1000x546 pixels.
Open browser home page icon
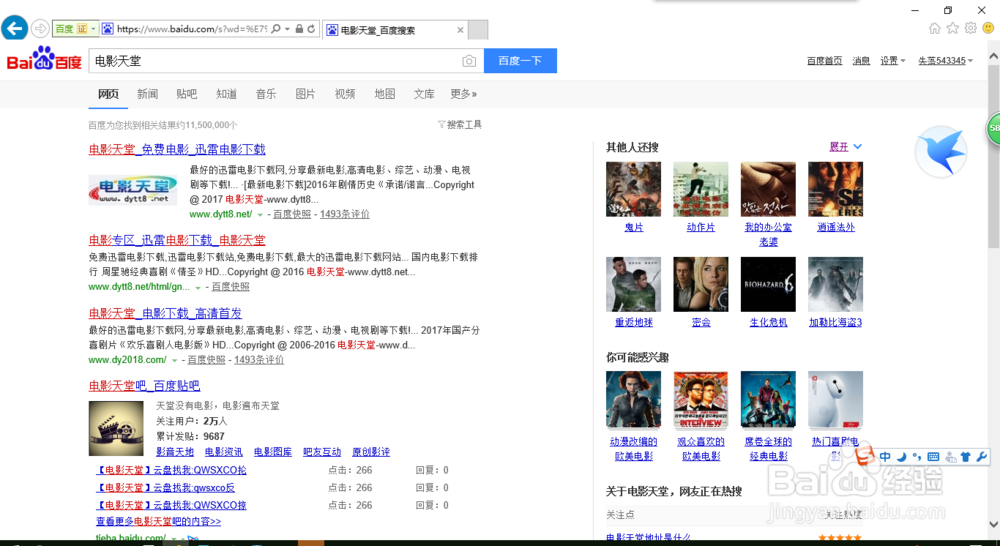pos(934,28)
